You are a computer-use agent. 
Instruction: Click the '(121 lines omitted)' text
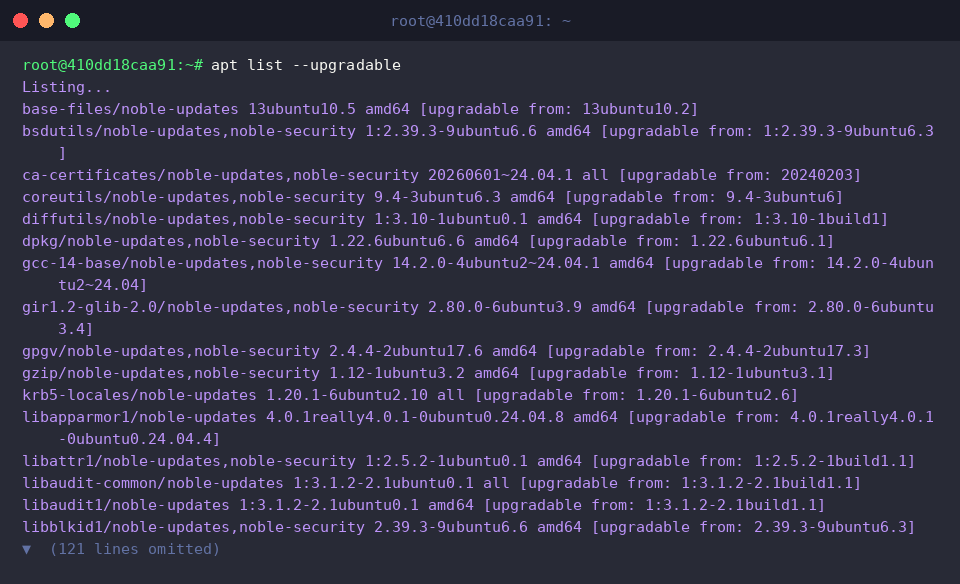tap(135, 549)
